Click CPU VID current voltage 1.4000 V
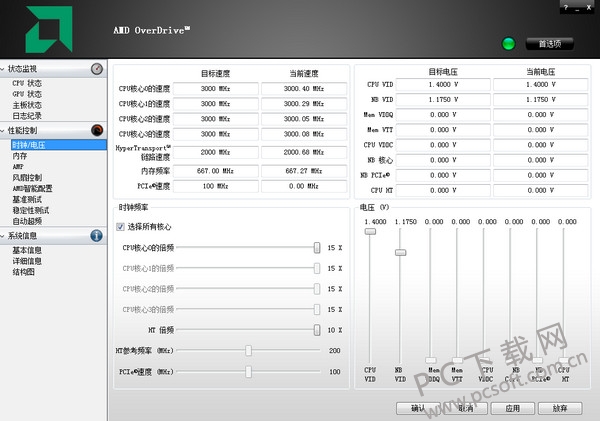 pyautogui.click(x=540, y=85)
